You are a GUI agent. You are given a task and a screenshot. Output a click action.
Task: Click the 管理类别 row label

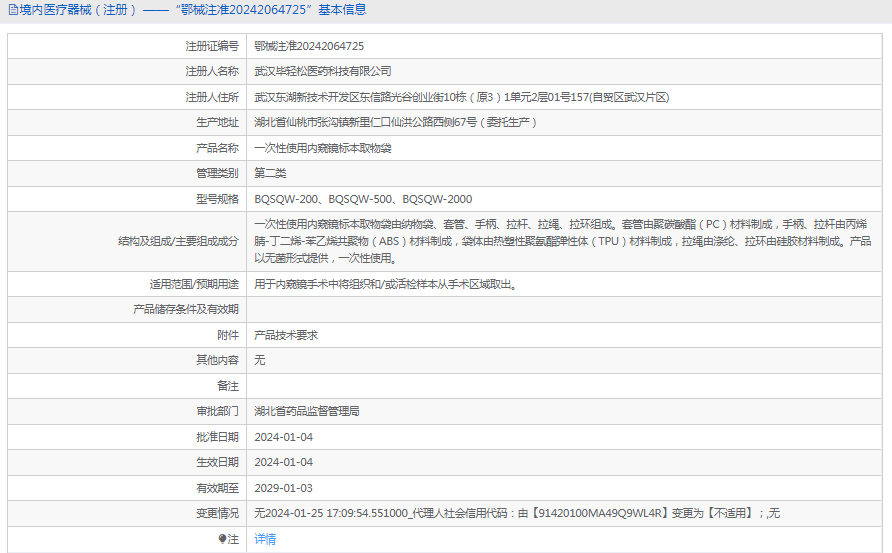pos(217,174)
